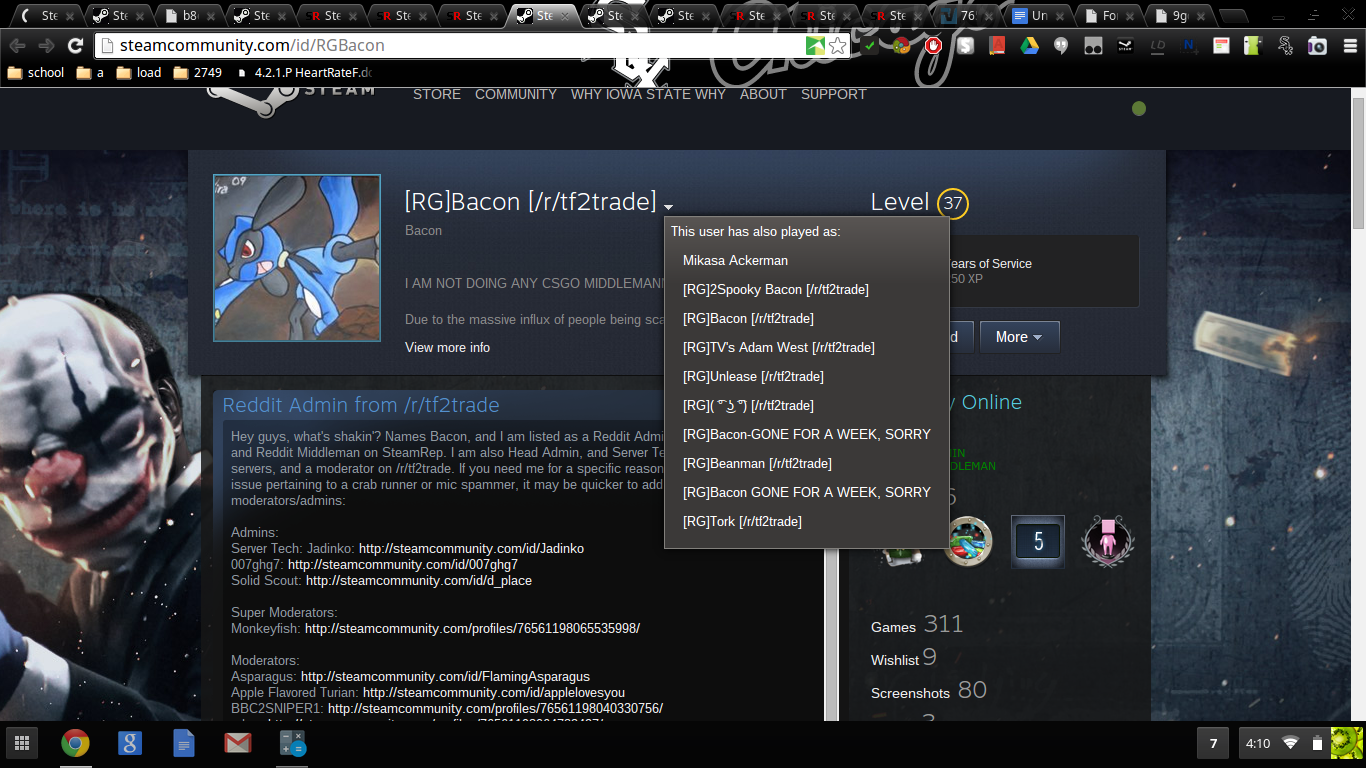Open the red dictionary book extension
Screen dimensions: 1366x768
pyautogui.click(x=997, y=45)
